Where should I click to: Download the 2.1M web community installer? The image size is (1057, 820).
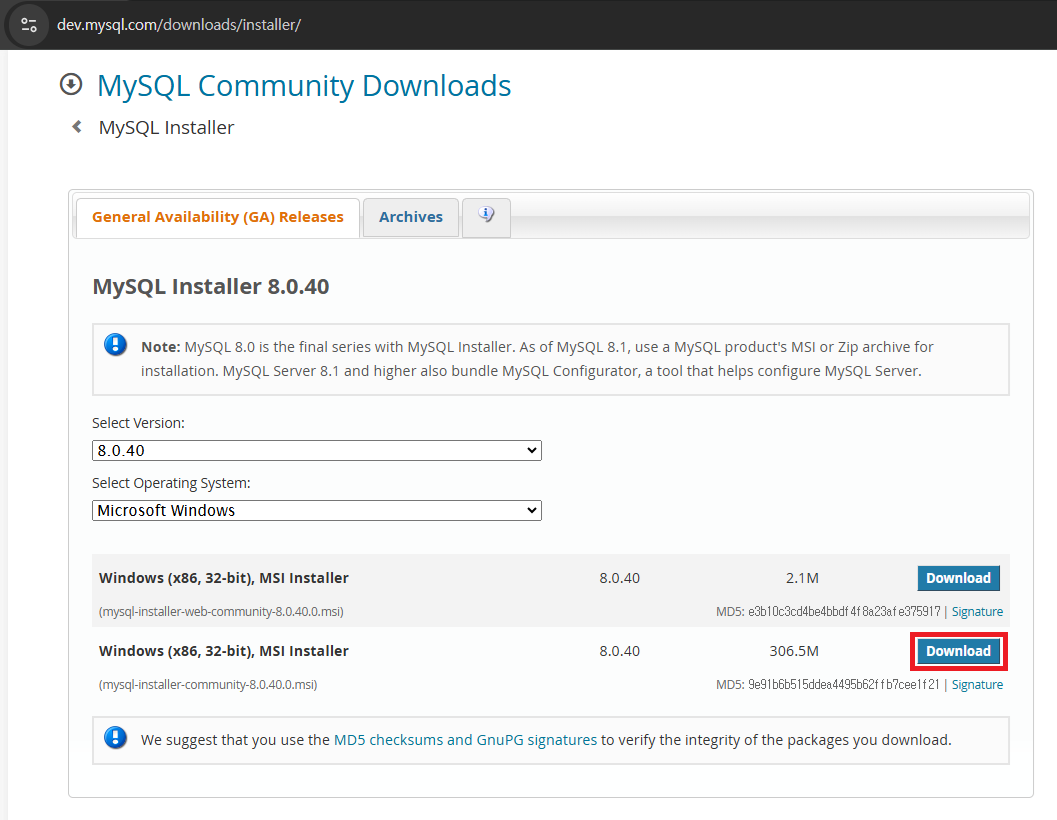click(958, 578)
